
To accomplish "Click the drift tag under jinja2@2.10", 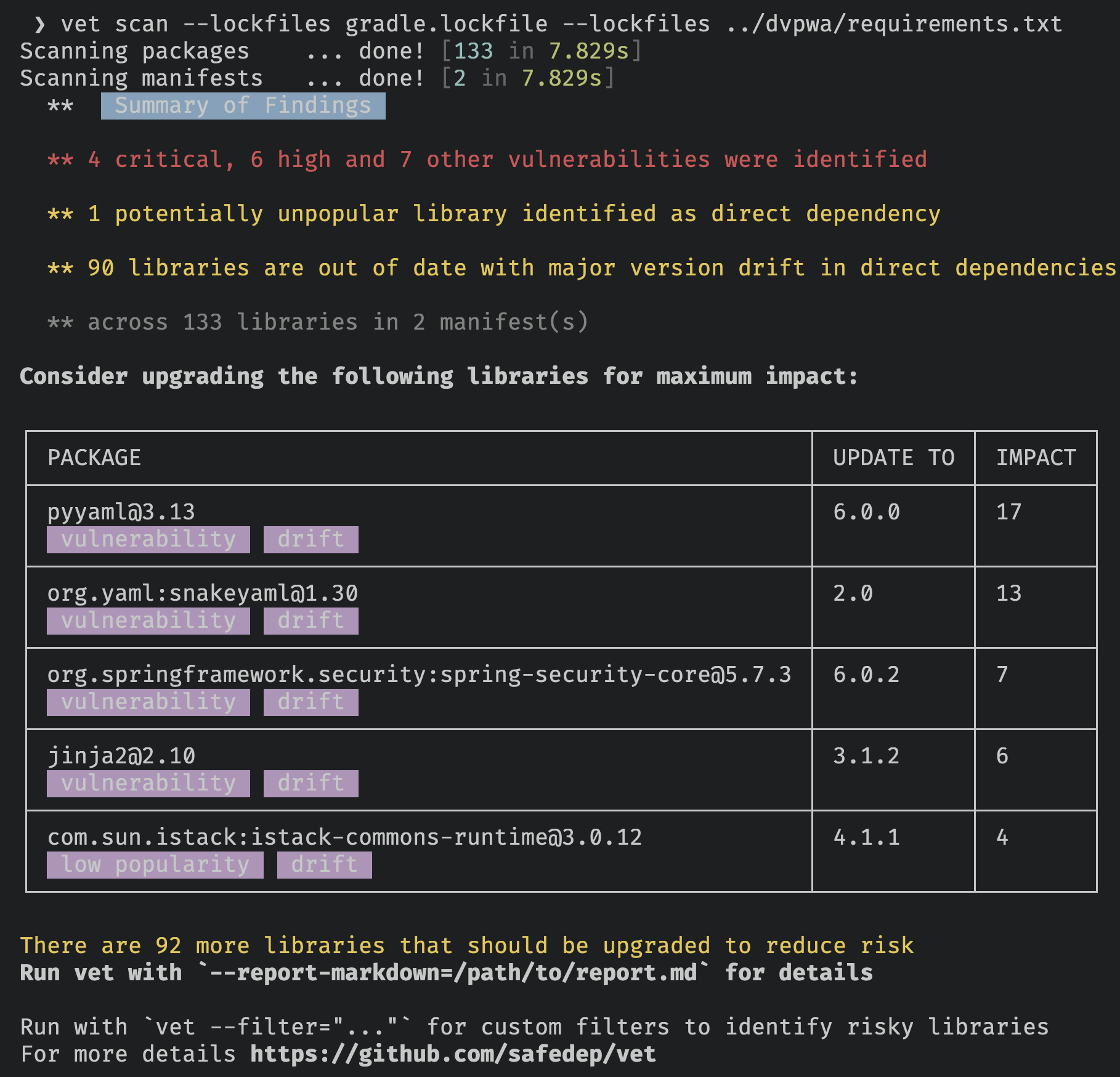I will pyautogui.click(x=310, y=784).
